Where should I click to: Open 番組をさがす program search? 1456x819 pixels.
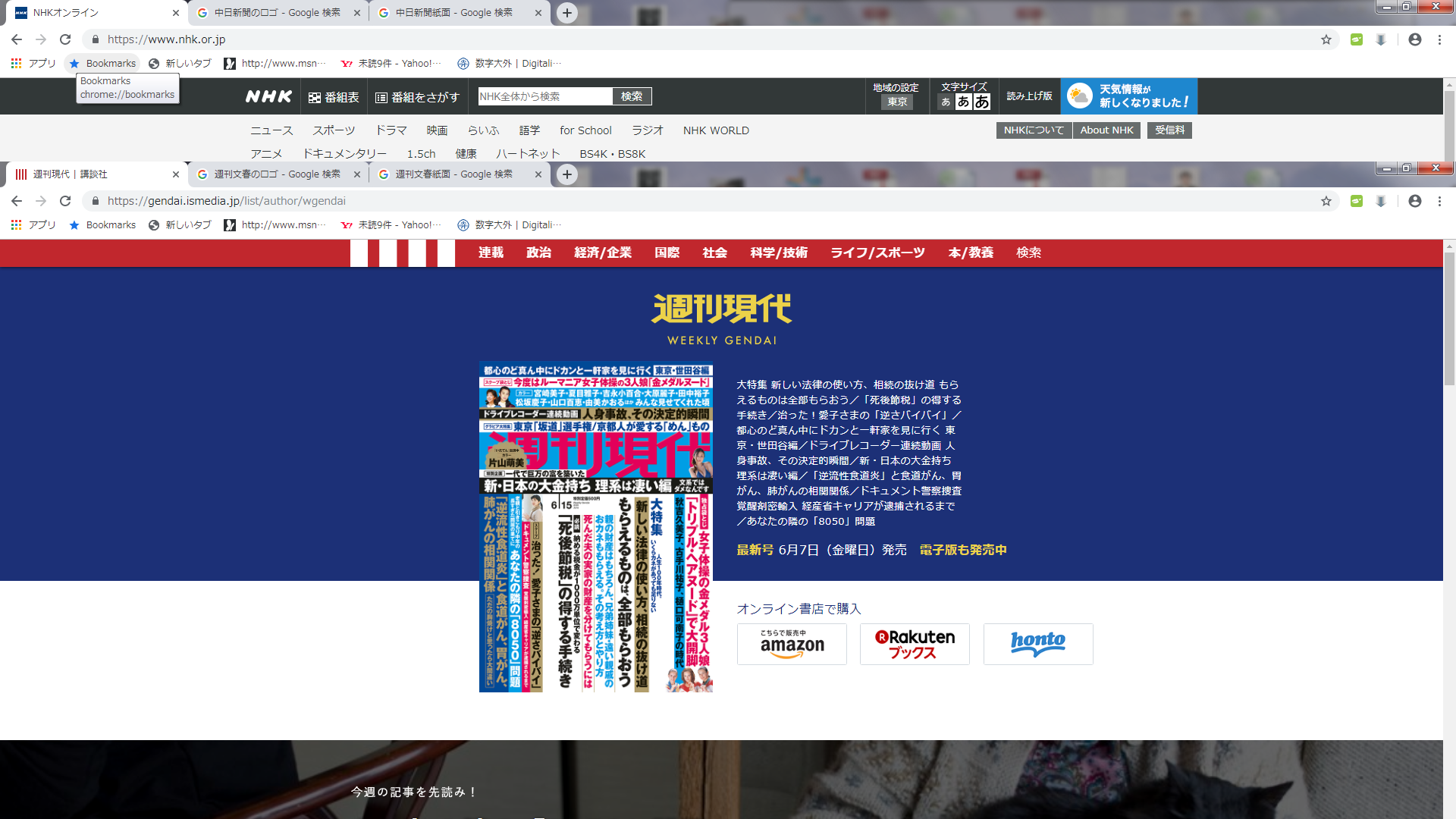[x=417, y=97]
